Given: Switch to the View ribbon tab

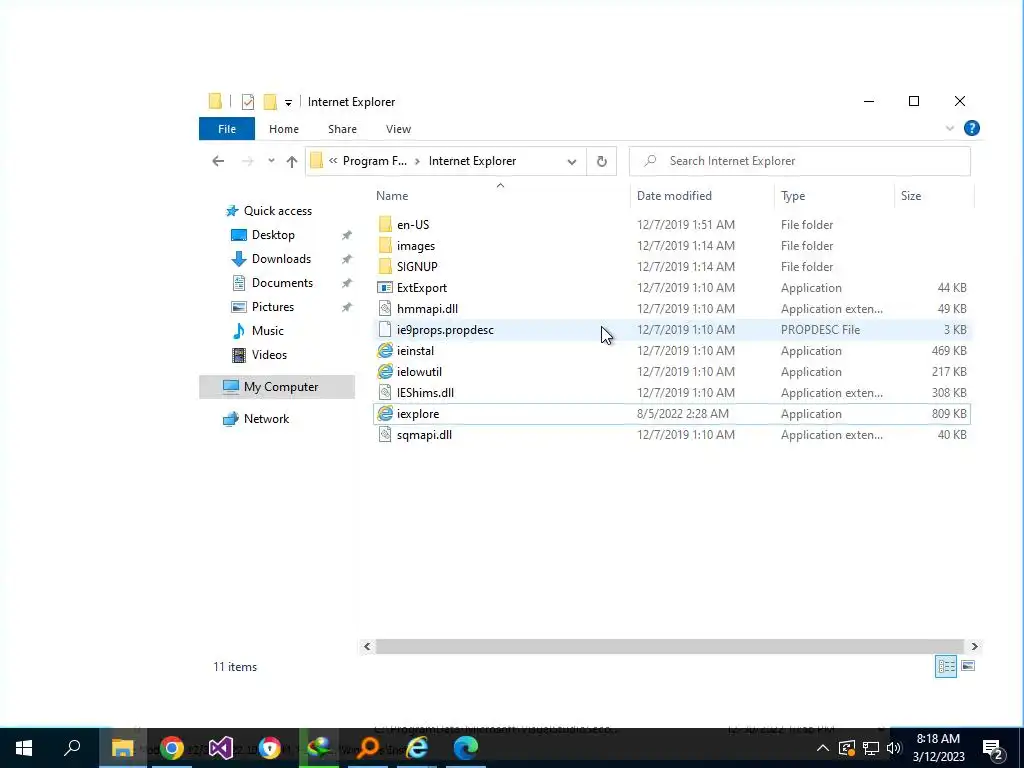Looking at the screenshot, I should point(398,129).
